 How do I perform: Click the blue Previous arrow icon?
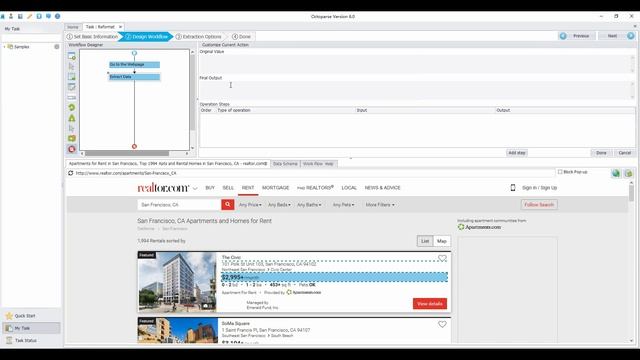coord(563,36)
